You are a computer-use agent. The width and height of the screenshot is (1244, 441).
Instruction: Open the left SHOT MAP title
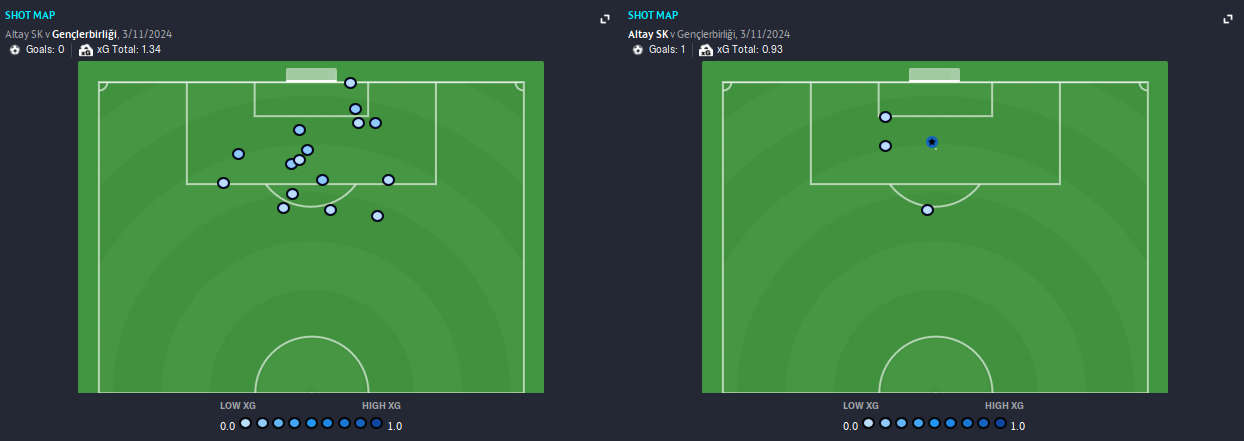pyautogui.click(x=30, y=15)
